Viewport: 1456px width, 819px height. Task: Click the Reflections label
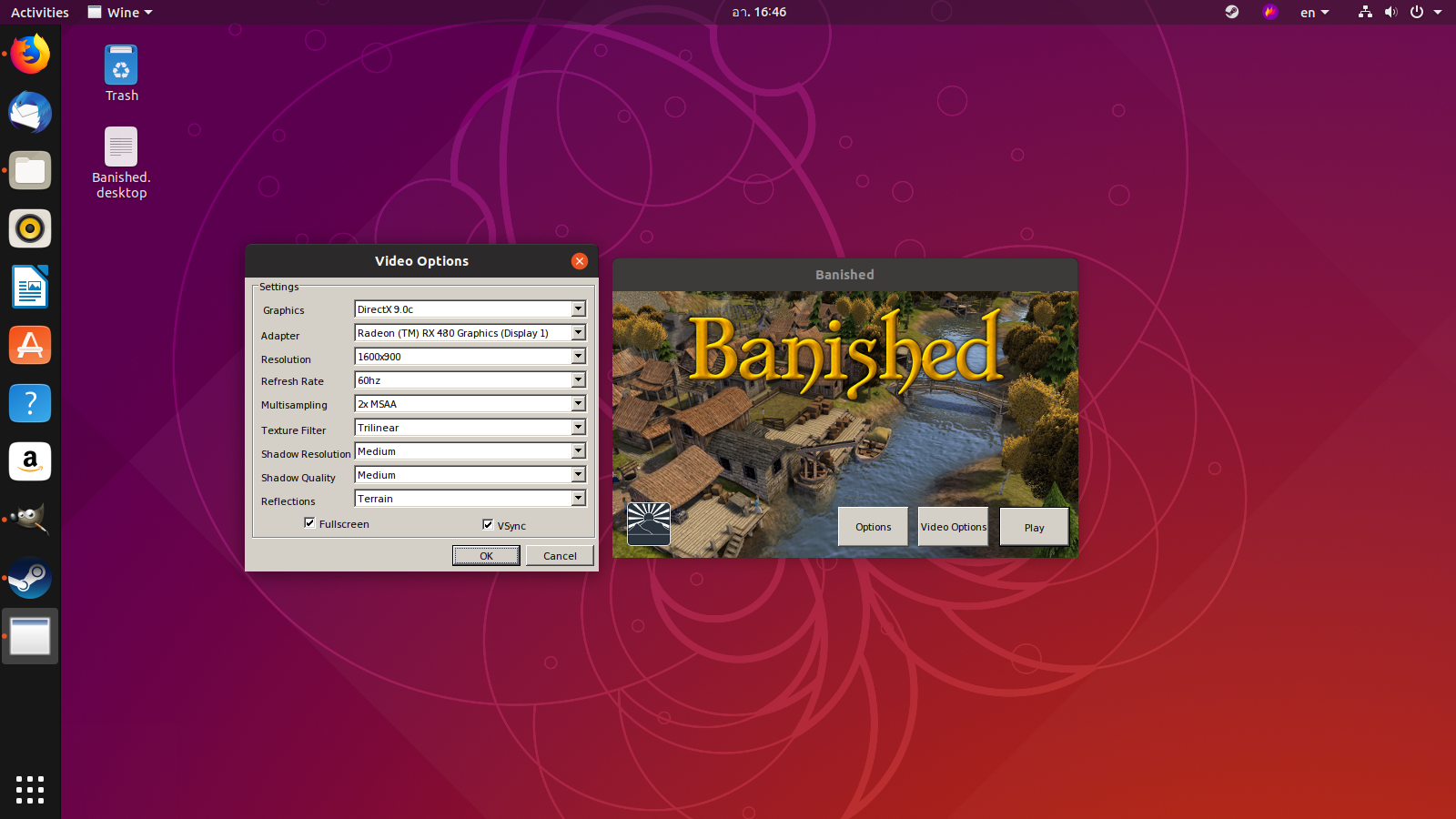tap(288, 501)
